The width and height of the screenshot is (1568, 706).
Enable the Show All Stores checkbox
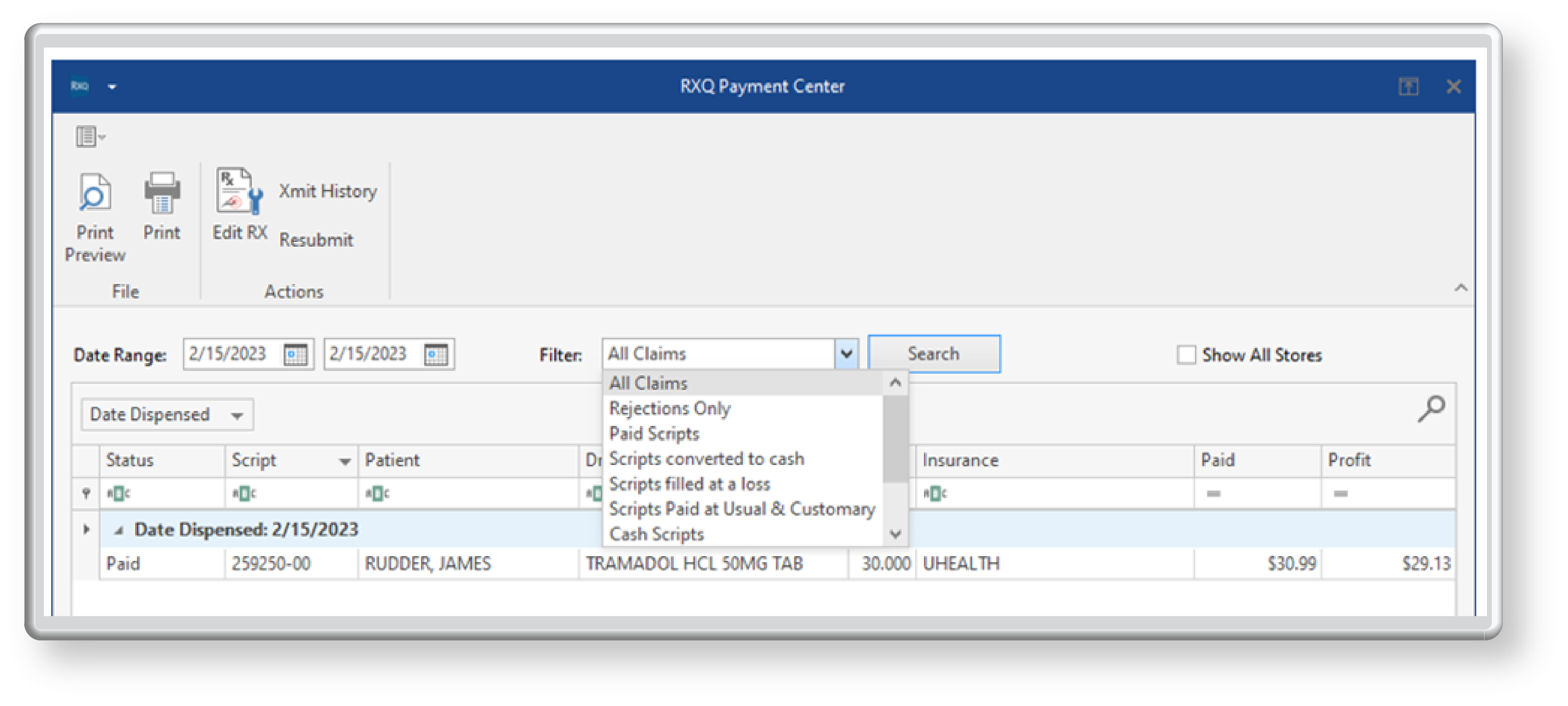click(1185, 355)
